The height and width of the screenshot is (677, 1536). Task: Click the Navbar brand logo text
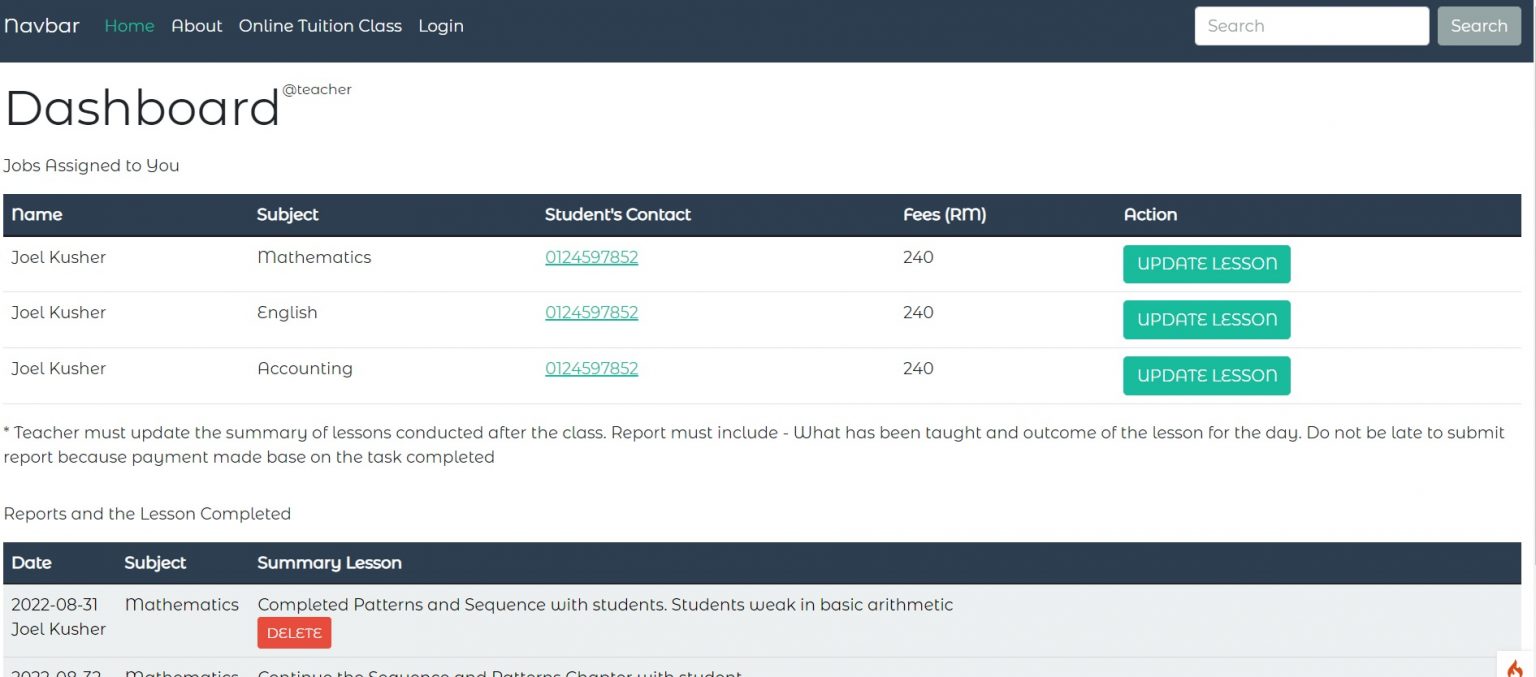point(42,26)
